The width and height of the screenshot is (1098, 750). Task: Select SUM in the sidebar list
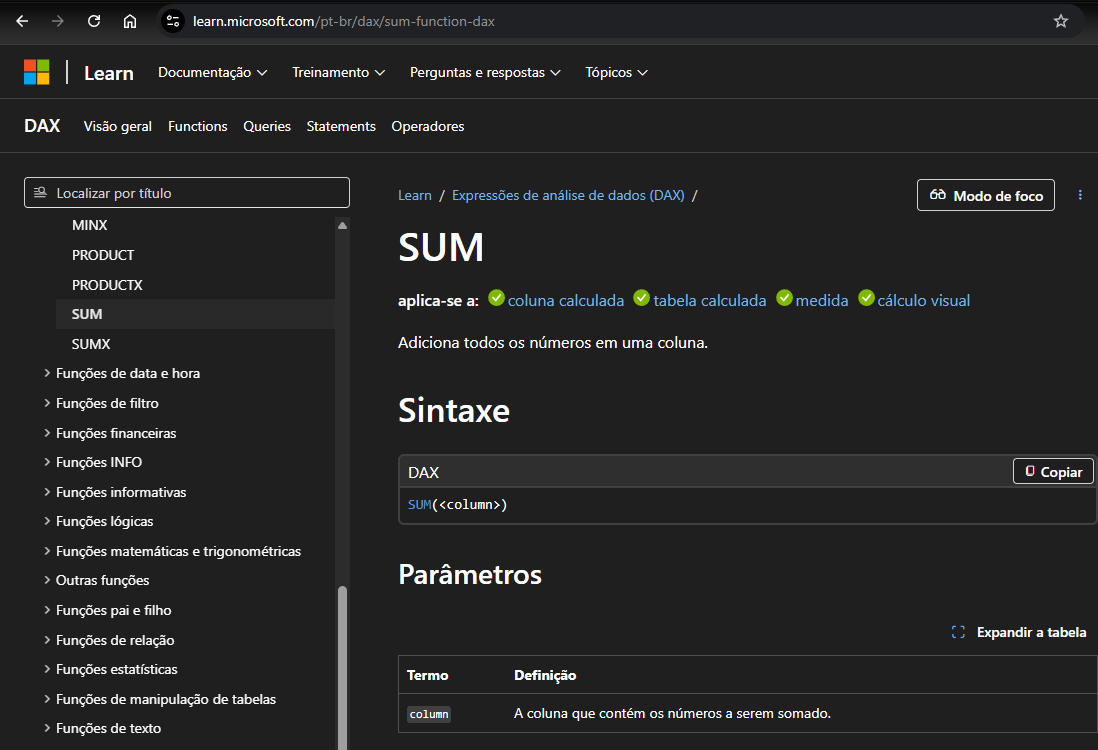195,314
